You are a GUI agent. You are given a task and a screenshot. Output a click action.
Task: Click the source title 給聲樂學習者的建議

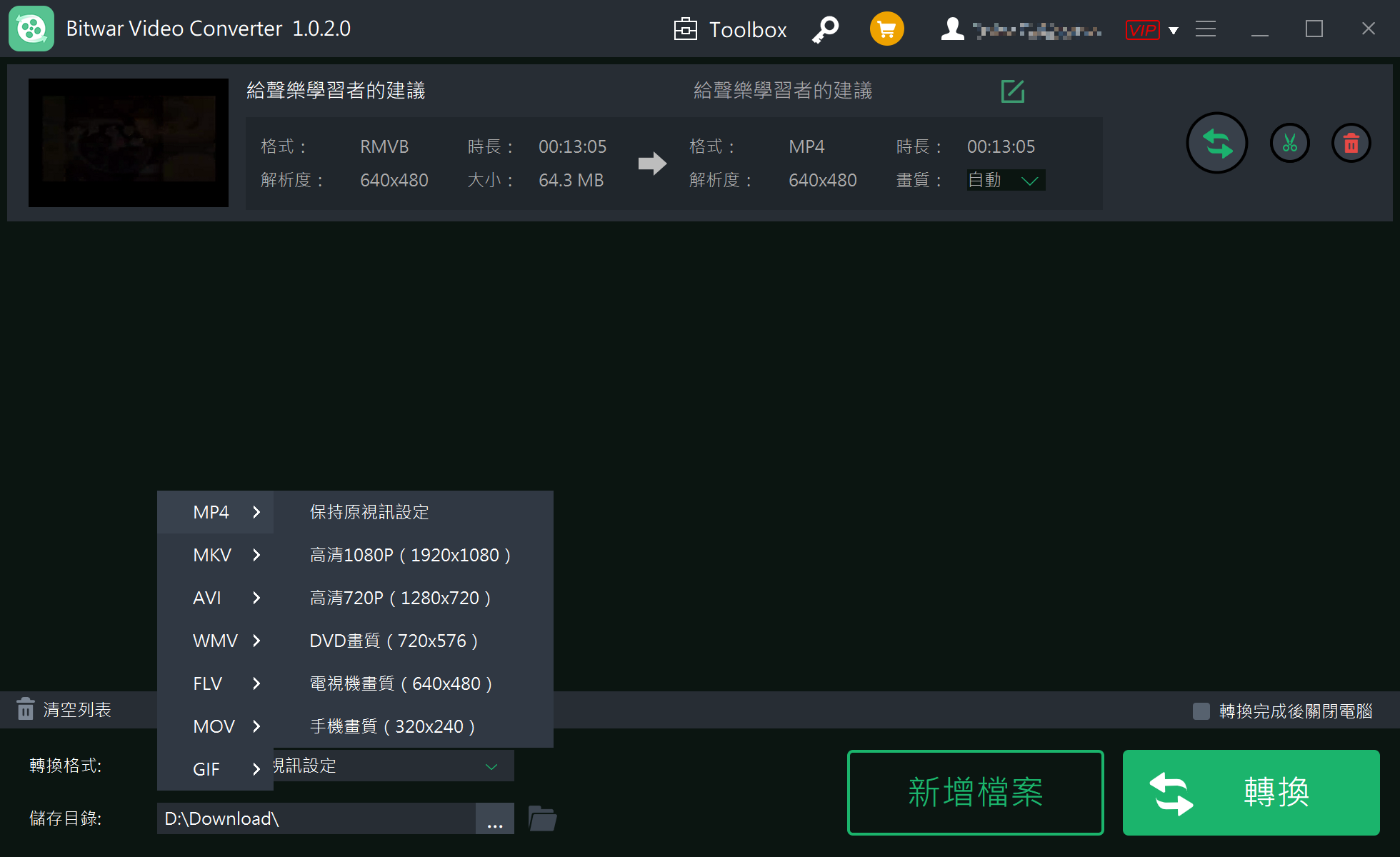point(336,91)
